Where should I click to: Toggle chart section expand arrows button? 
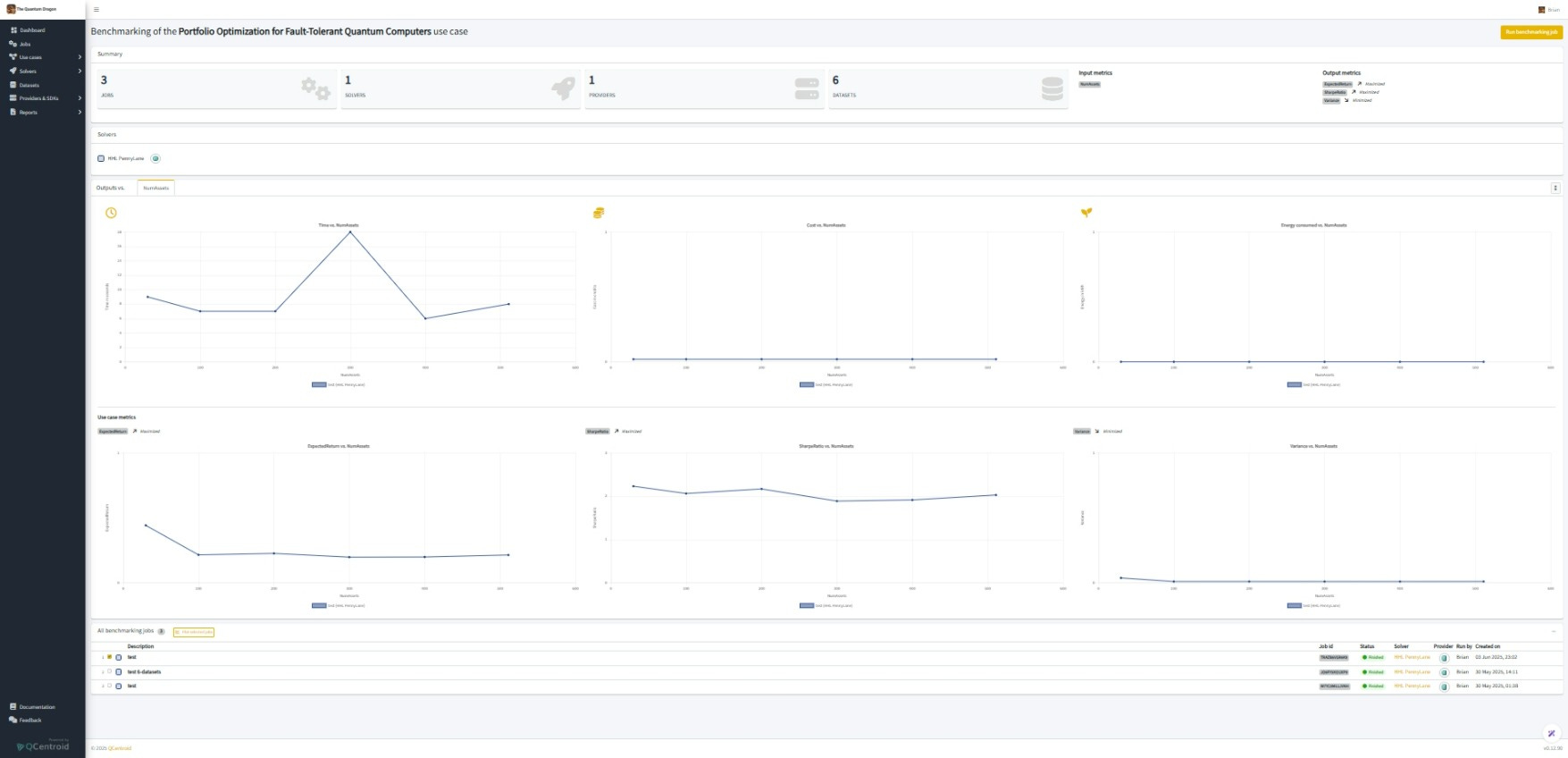(x=1555, y=188)
